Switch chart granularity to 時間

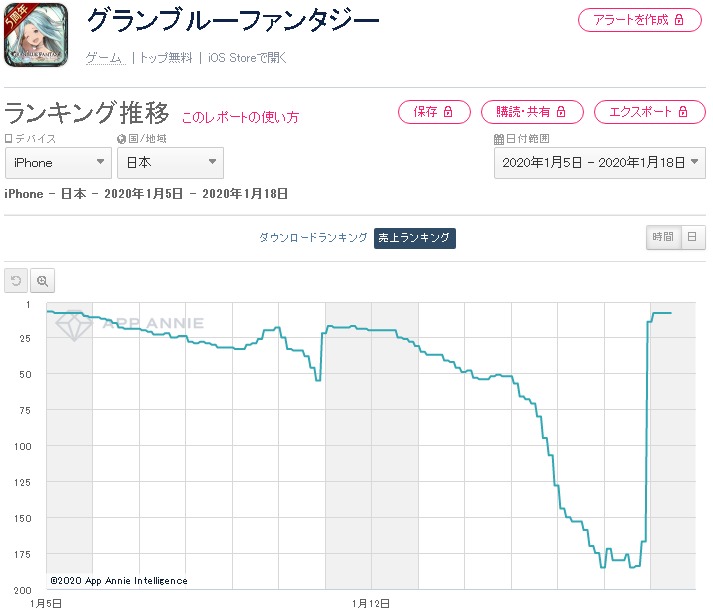(663, 237)
